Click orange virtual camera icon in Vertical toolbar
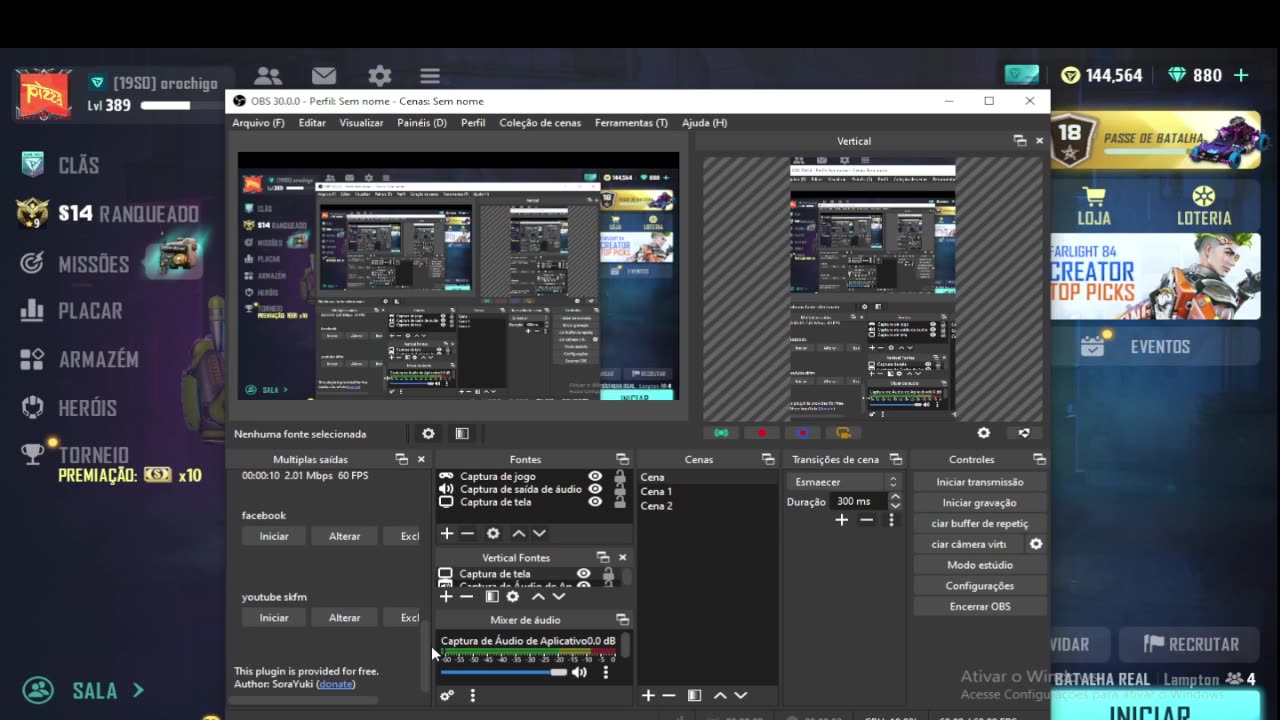Viewport: 1280px width, 720px height. 843,433
